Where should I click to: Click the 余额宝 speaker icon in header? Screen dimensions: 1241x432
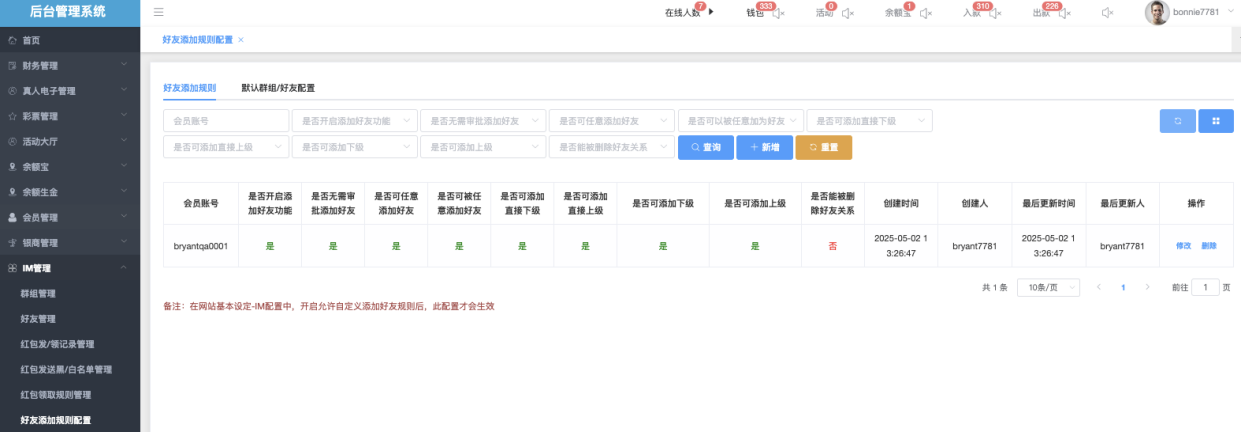[925, 13]
